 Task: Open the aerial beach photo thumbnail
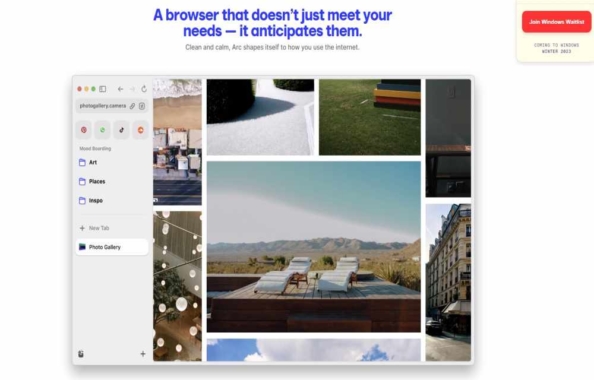(x=177, y=142)
